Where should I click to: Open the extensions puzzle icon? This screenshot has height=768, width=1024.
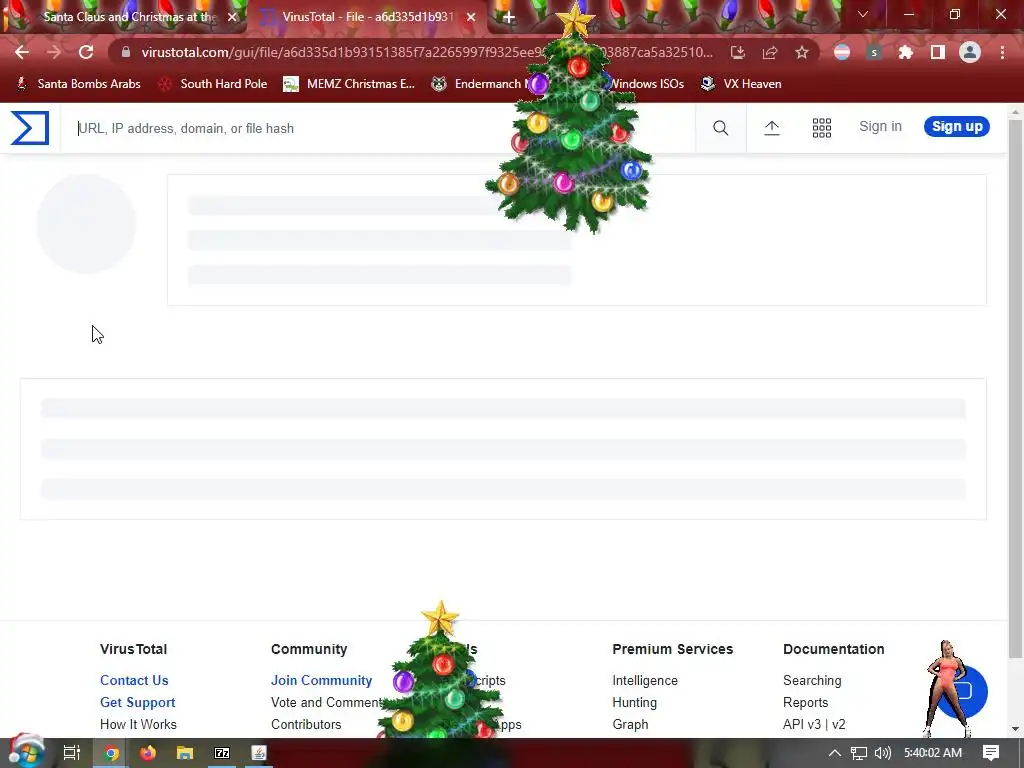coord(905,52)
